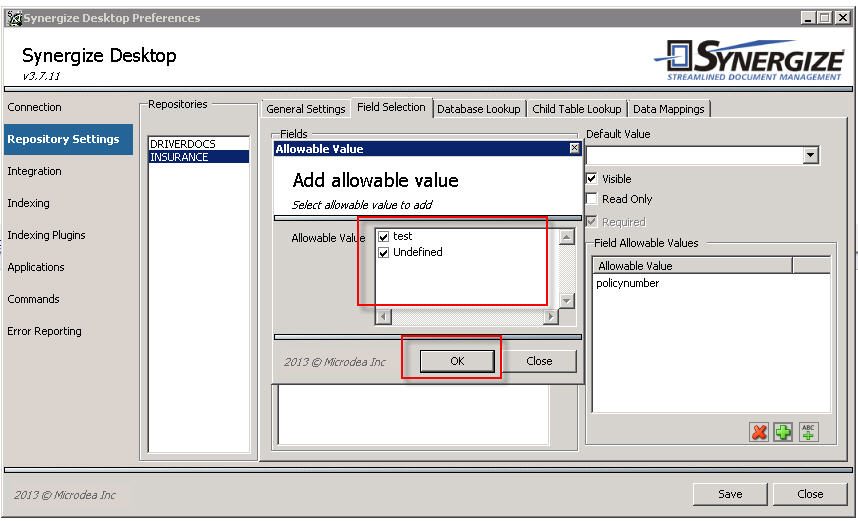Toggle the test checkbox
The width and height of the screenshot is (858, 521).
pos(384,236)
